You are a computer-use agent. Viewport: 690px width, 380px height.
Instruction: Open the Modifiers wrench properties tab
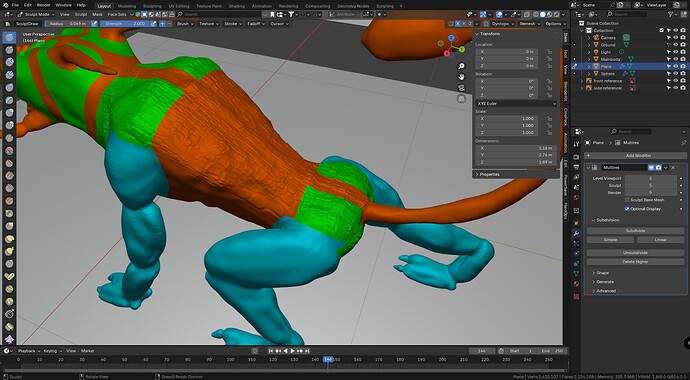(576, 233)
